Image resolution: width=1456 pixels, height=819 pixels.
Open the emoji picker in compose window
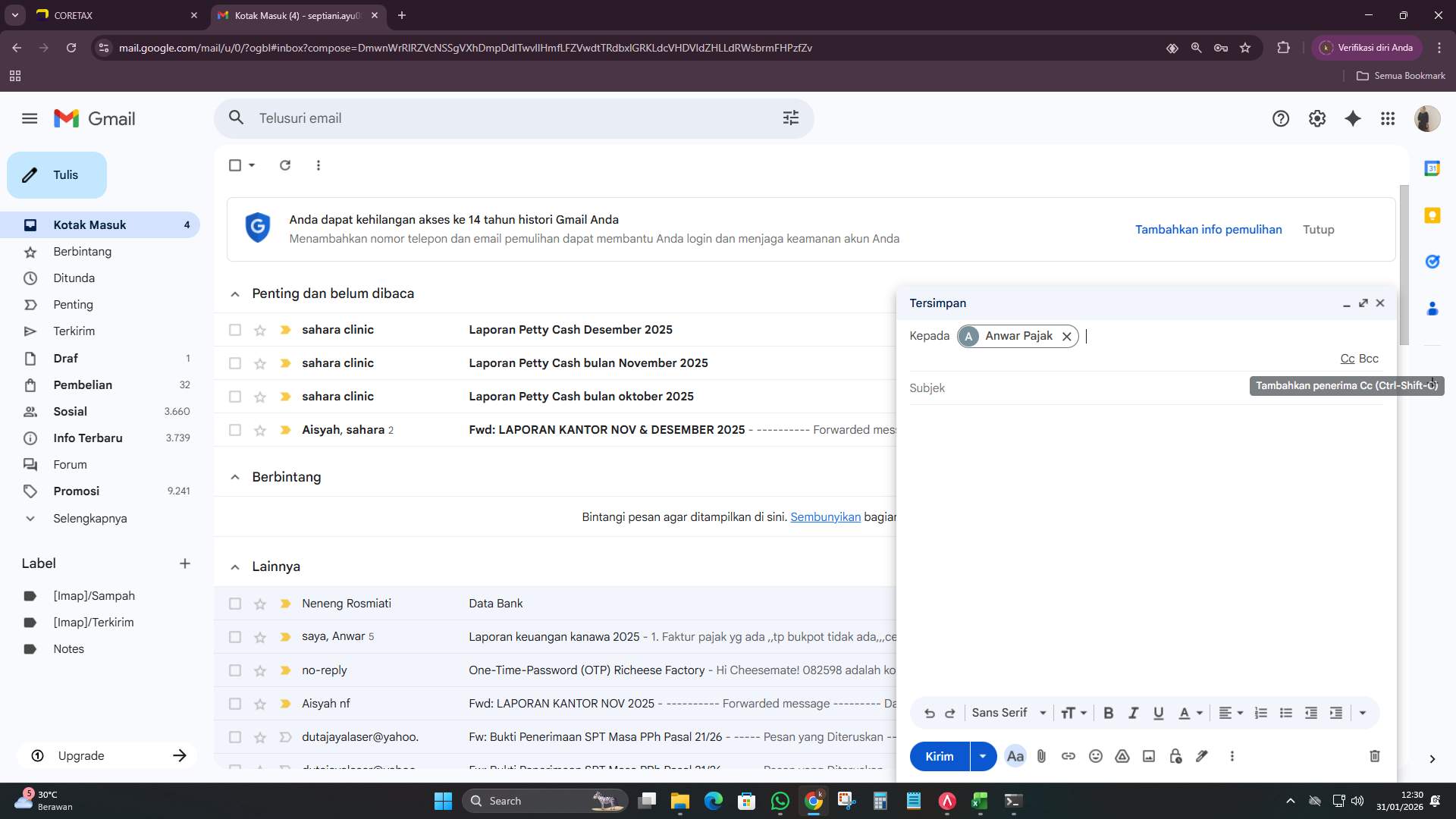[x=1096, y=756]
